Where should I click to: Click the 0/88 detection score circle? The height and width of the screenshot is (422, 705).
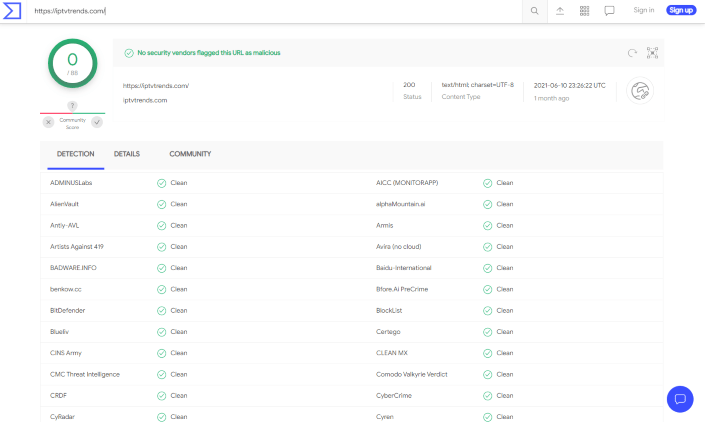(x=72, y=63)
